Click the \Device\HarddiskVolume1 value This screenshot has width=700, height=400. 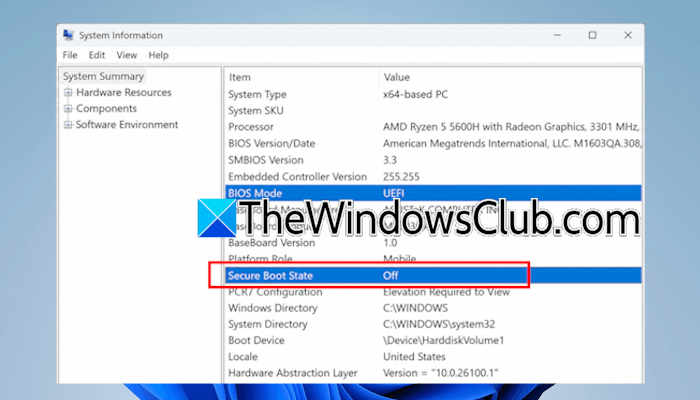(x=443, y=340)
